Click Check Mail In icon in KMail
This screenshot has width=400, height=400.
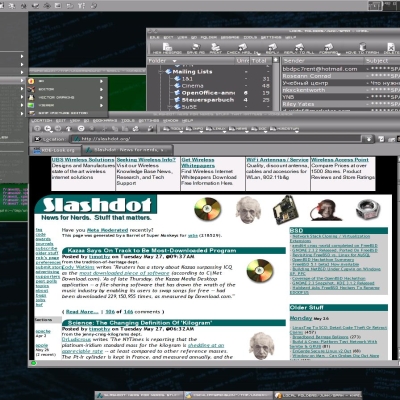pos(242,47)
